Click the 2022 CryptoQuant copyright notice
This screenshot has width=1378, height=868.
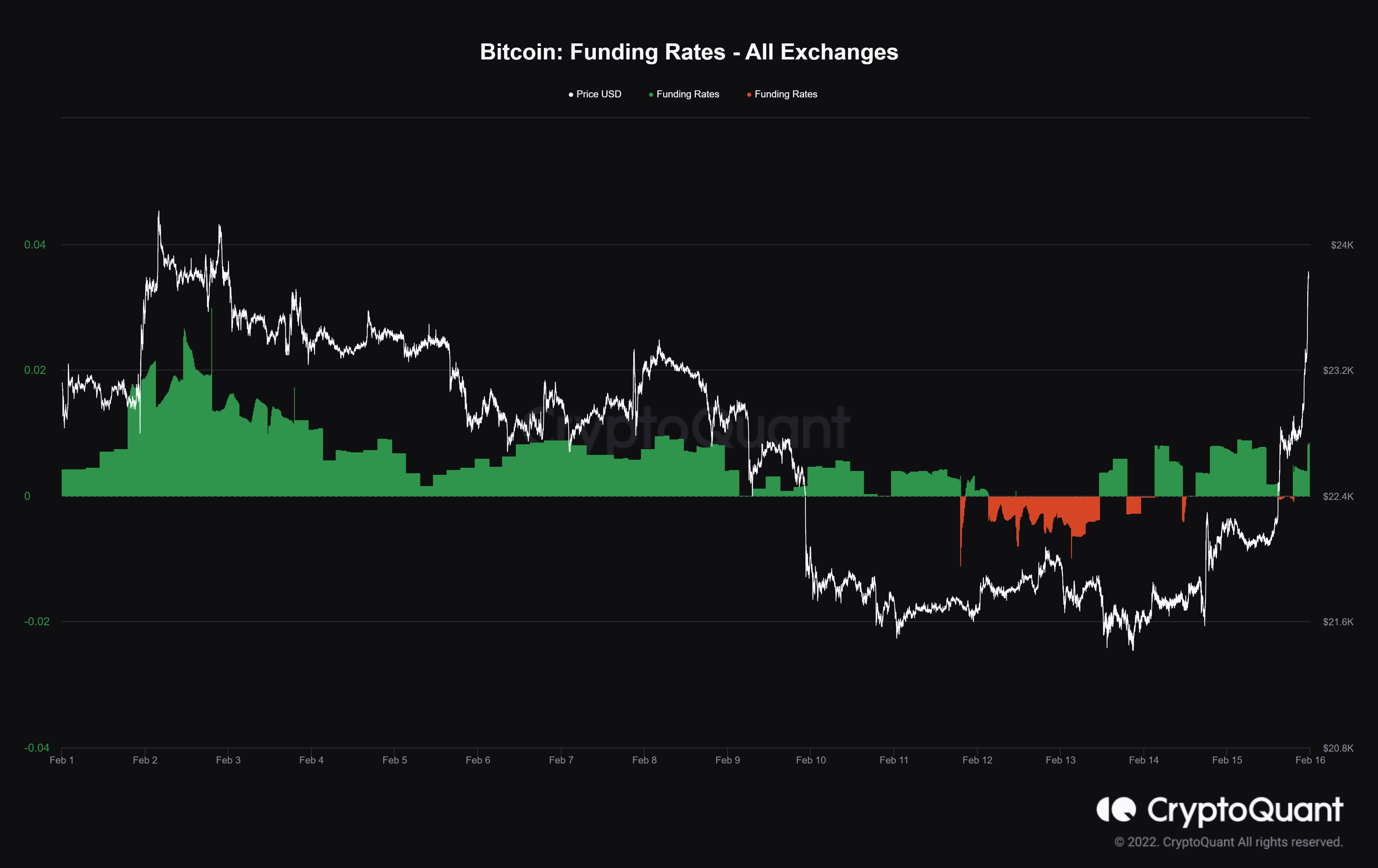[x=1228, y=842]
